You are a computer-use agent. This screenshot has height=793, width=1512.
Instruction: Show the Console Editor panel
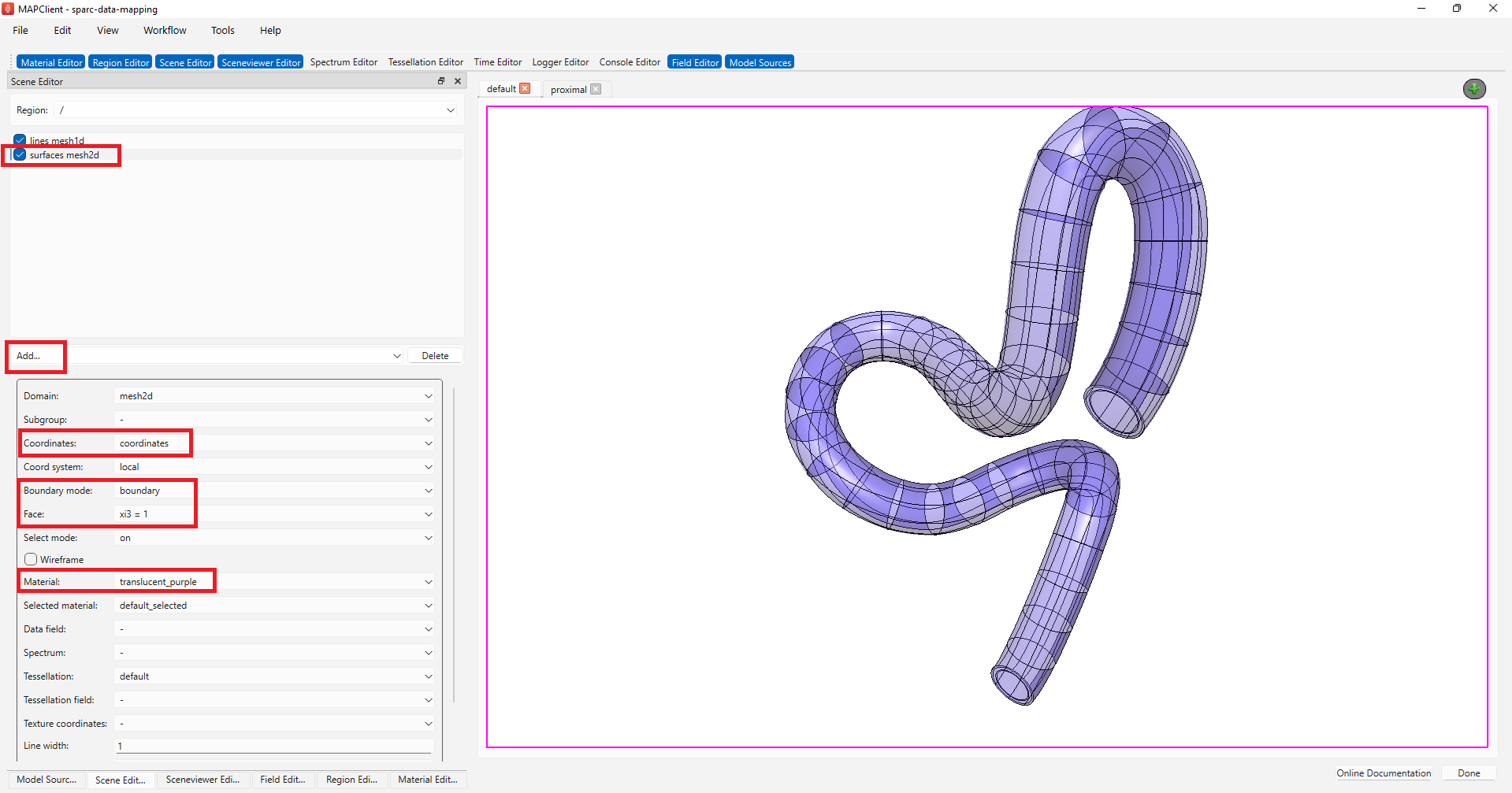[x=630, y=62]
